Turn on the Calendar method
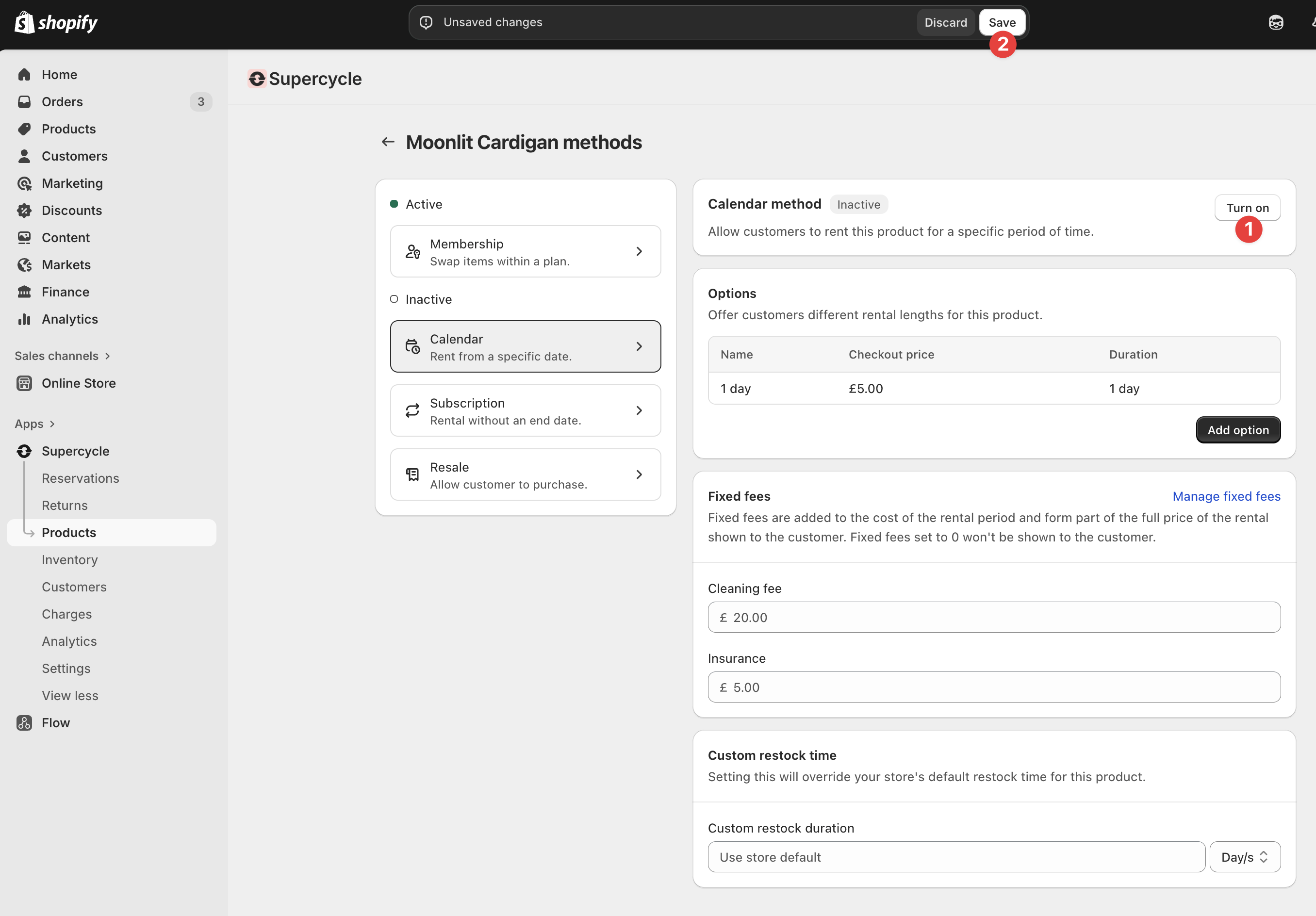The width and height of the screenshot is (1316, 916). tap(1247, 208)
